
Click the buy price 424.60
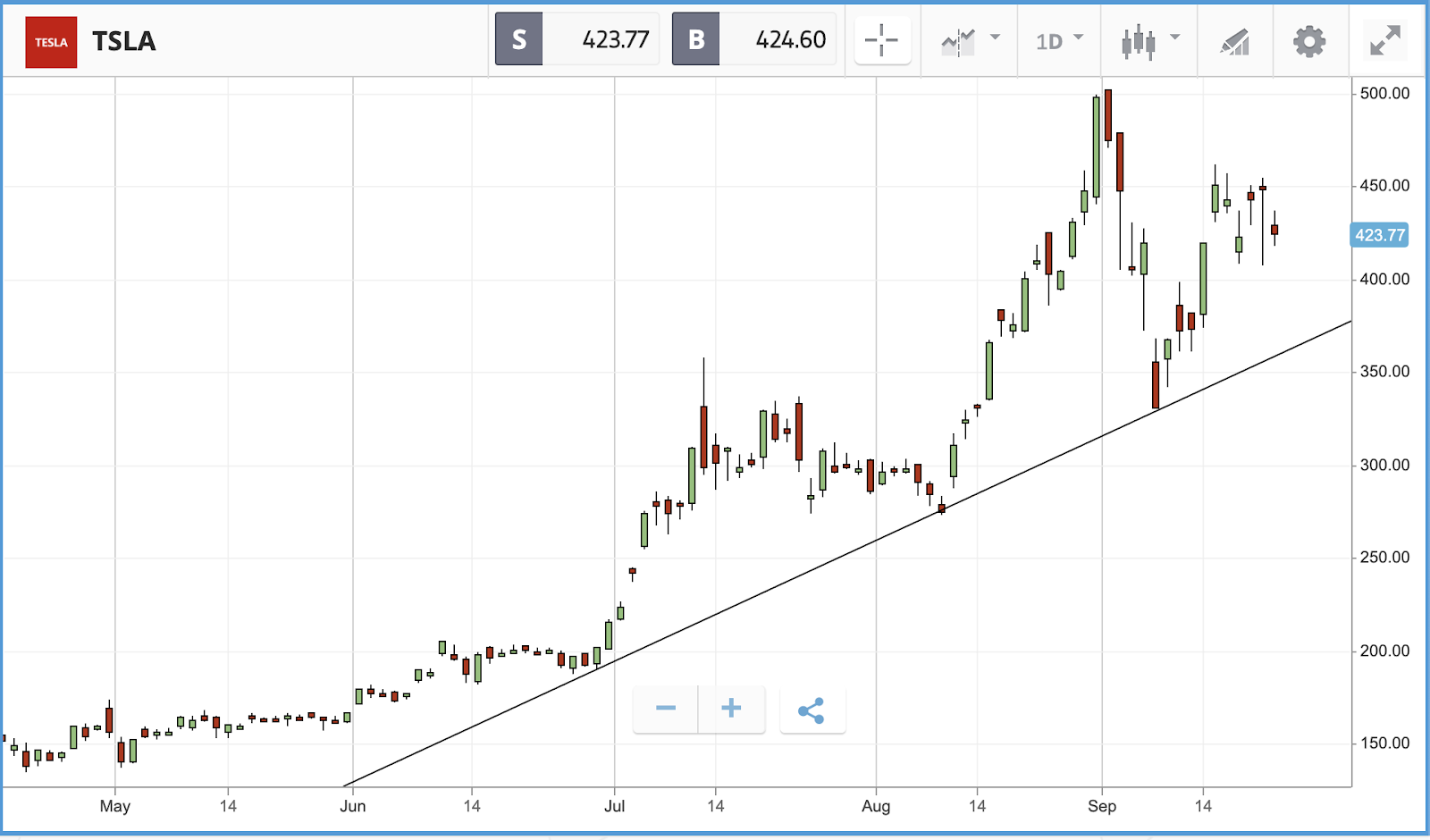coord(791,39)
